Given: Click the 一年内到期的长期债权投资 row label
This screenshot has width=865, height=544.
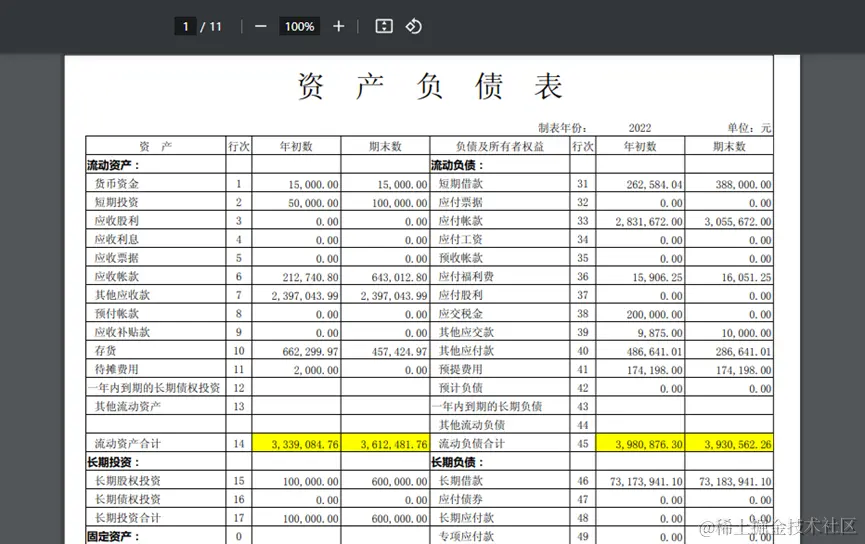Looking at the screenshot, I should 154,388.
